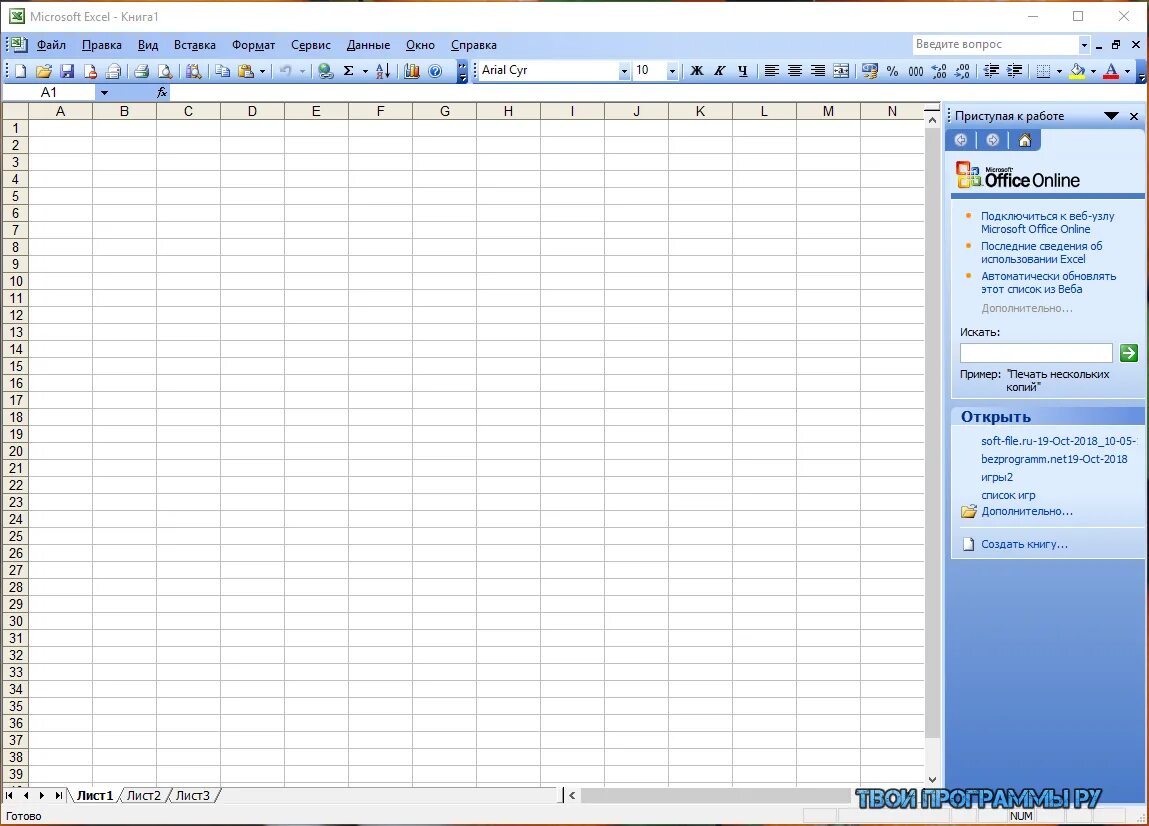The width and height of the screenshot is (1149, 826).
Task: Increase indent in formatting toolbar
Action: [x=1015, y=71]
